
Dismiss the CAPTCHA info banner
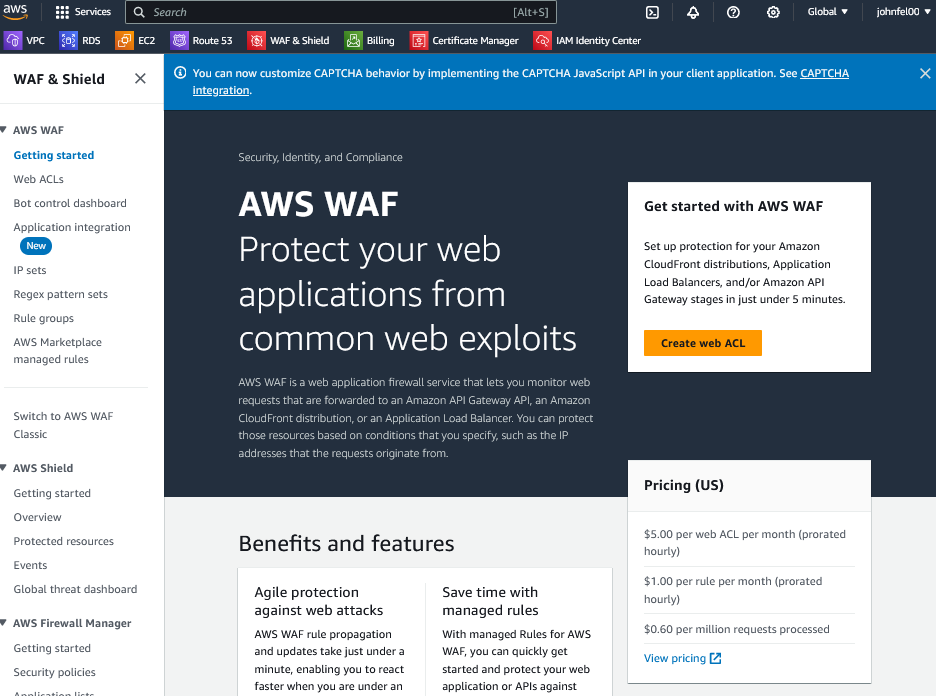[x=924, y=74]
